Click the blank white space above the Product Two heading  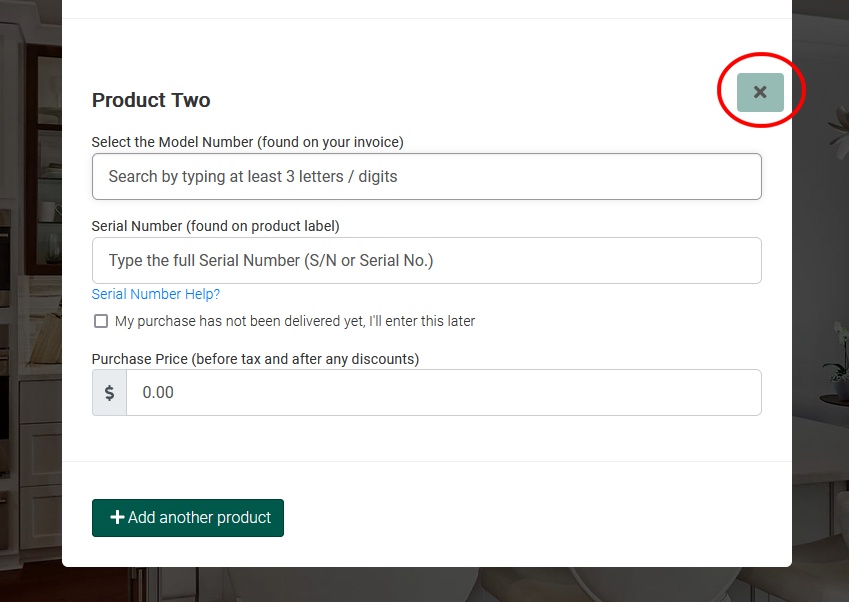coord(427,49)
